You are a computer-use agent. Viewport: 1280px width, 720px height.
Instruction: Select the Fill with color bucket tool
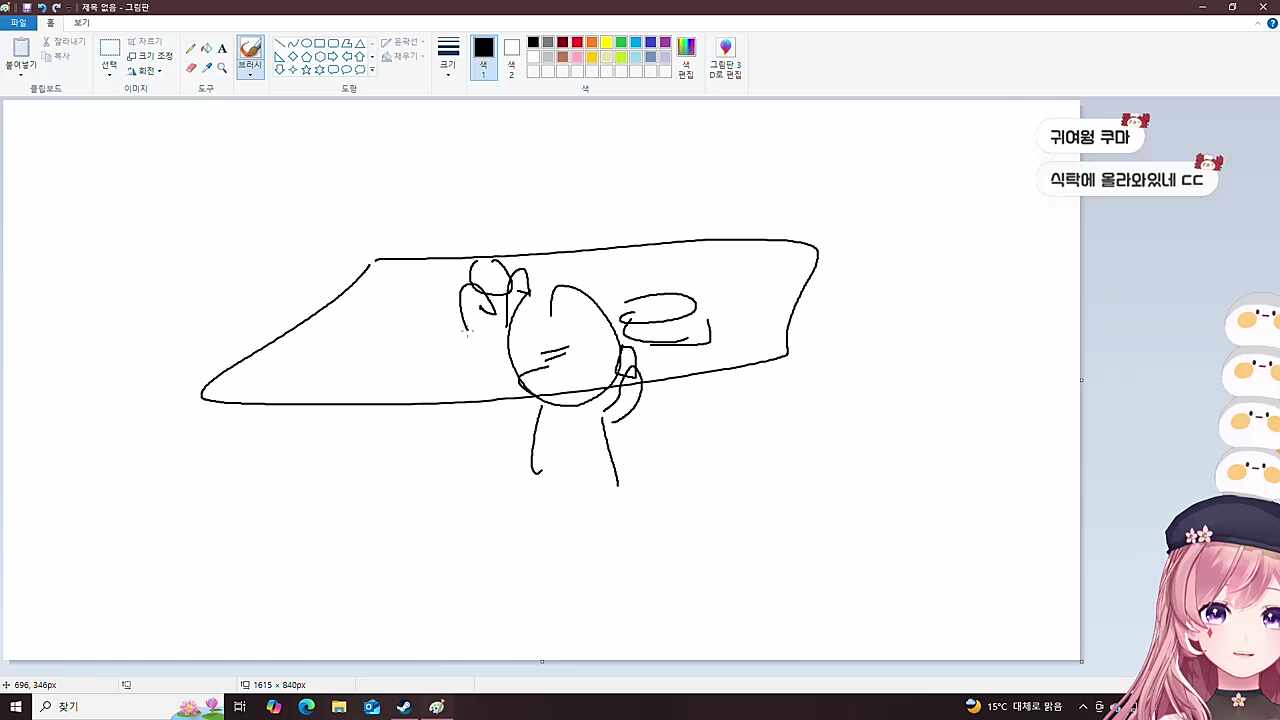(207, 49)
